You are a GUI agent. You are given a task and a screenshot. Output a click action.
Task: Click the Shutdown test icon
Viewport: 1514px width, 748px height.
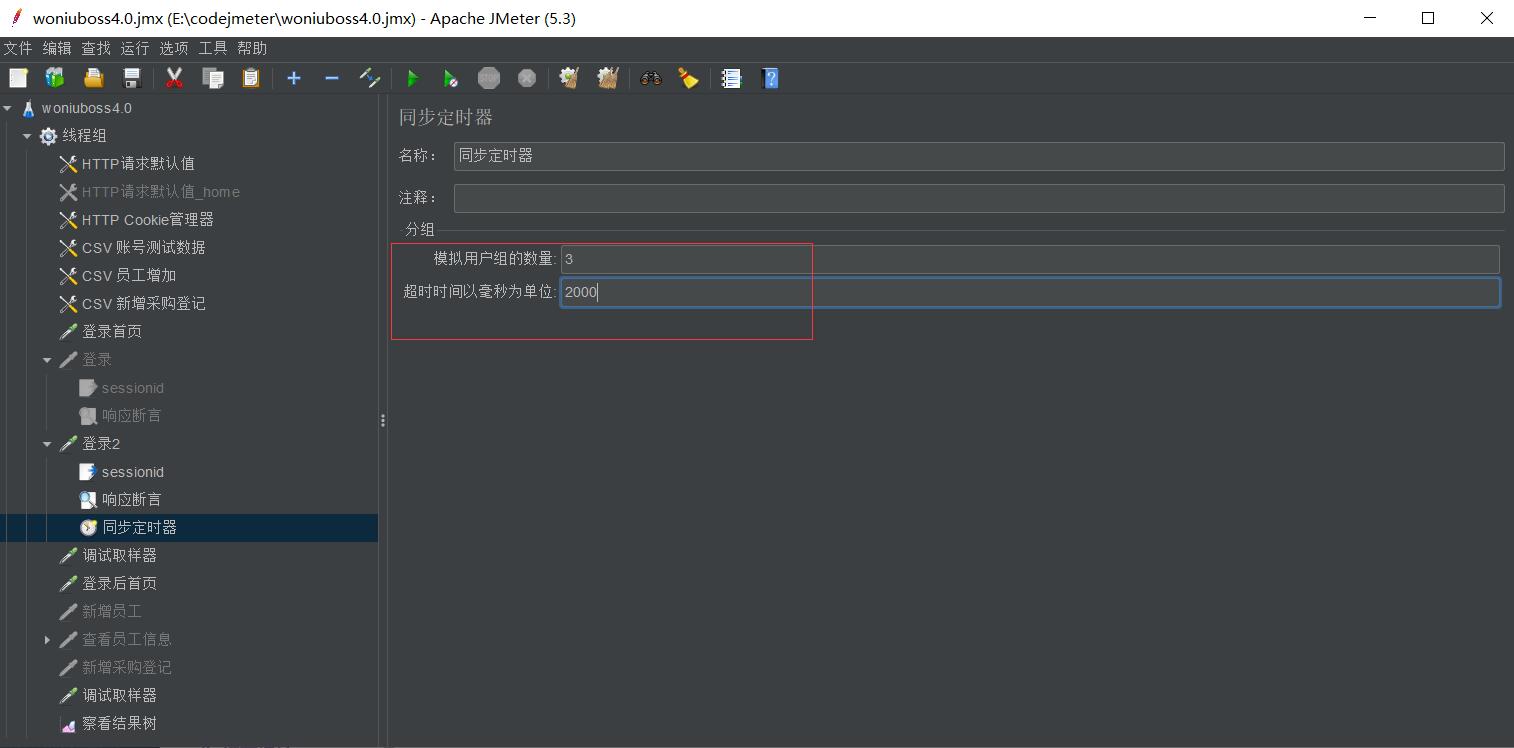[527, 78]
